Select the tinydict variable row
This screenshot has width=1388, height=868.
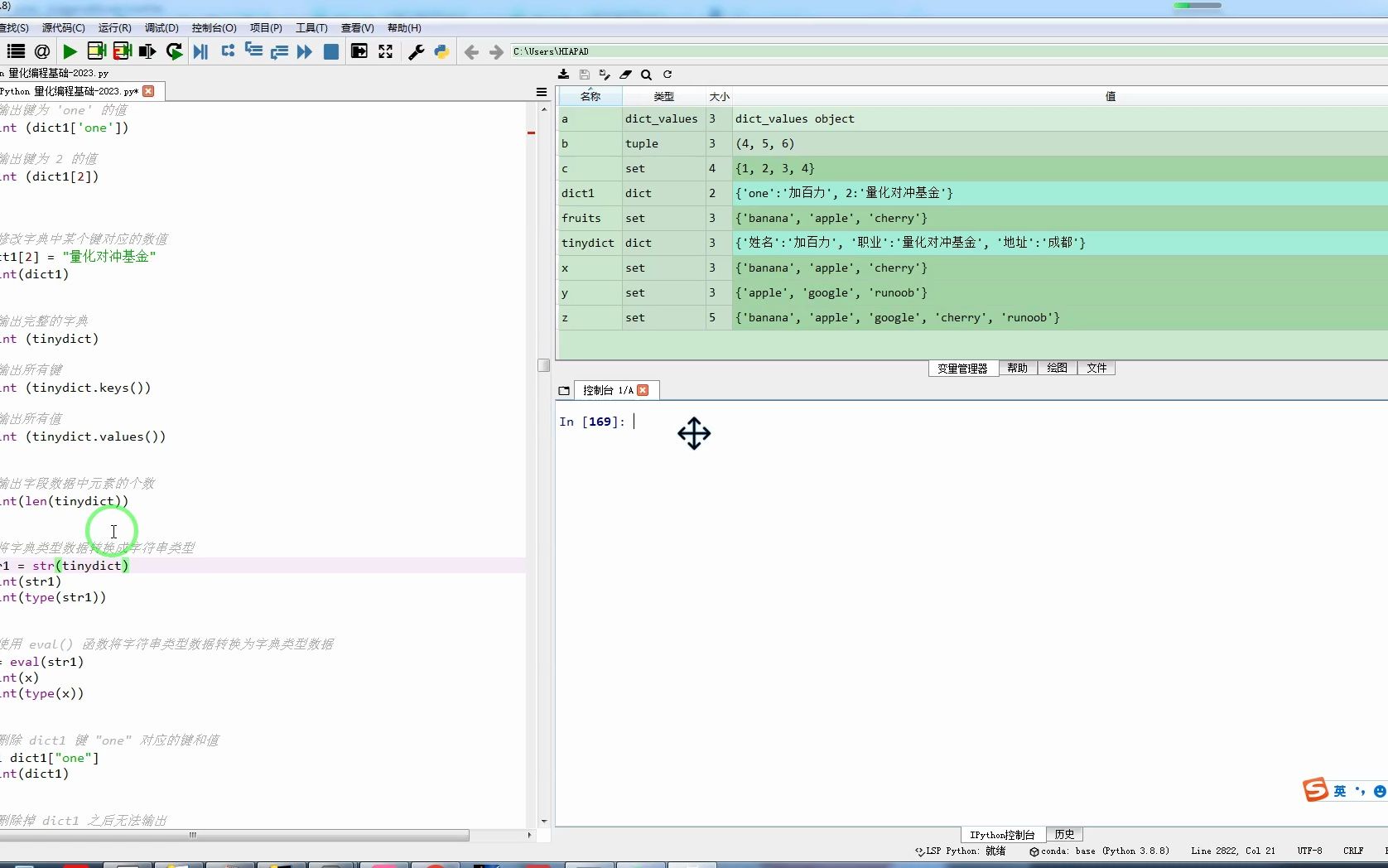(973, 243)
